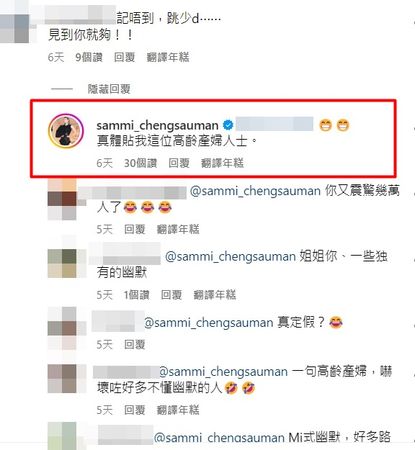Open the @sammi_chengsauman mention in 一句高齡產婦 reply
The width and height of the screenshot is (415, 450).
tap(223, 371)
